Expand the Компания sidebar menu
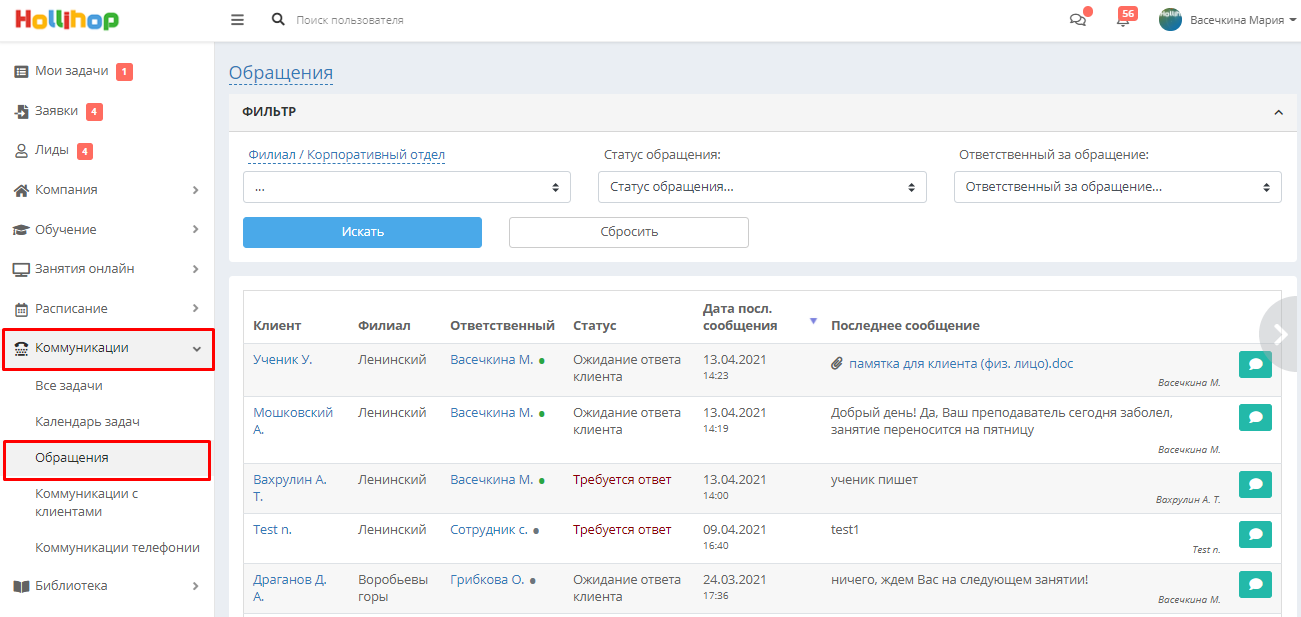The image size is (1301, 617). click(107, 190)
